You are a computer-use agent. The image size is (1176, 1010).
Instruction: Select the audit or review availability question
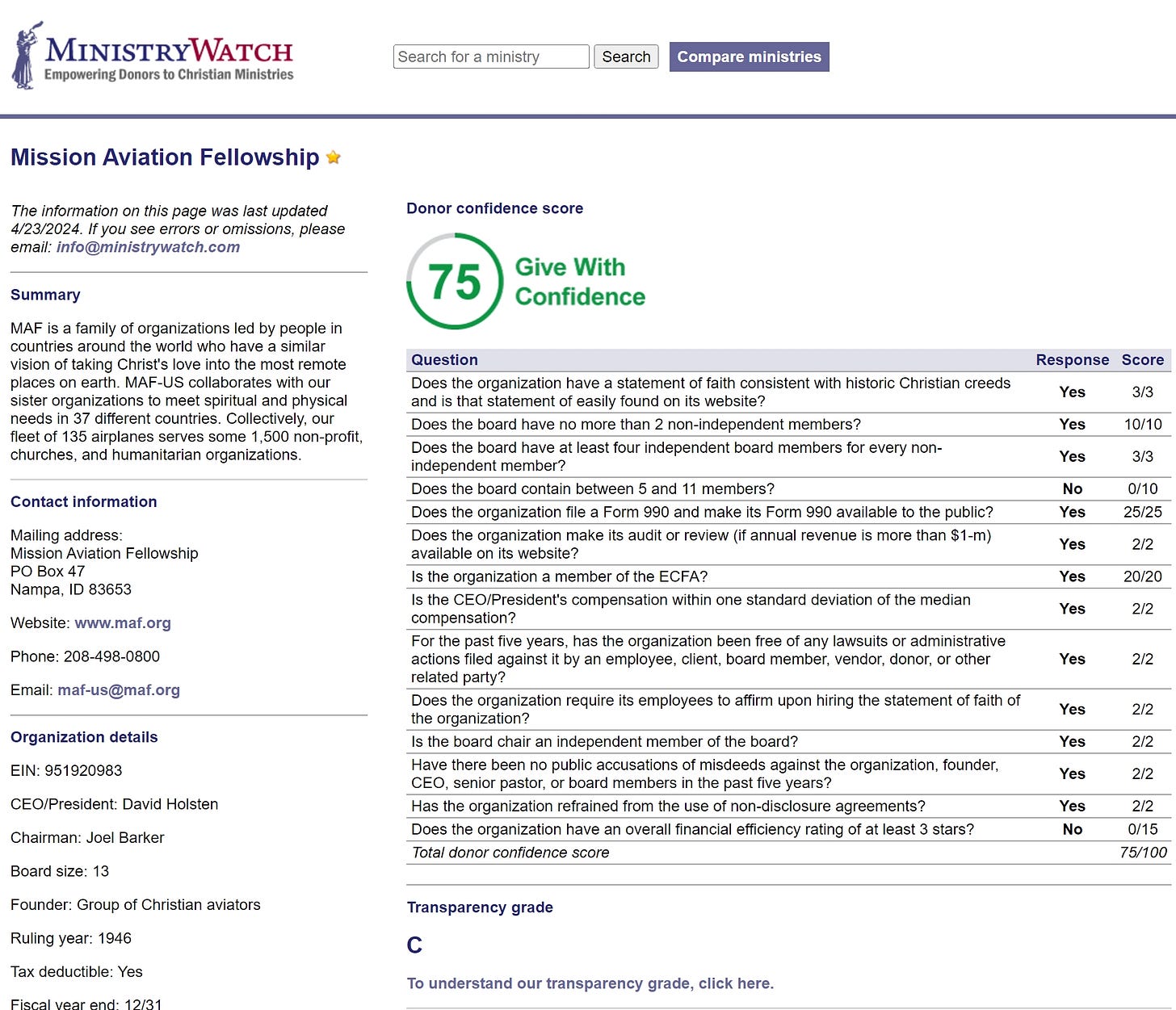pos(701,545)
